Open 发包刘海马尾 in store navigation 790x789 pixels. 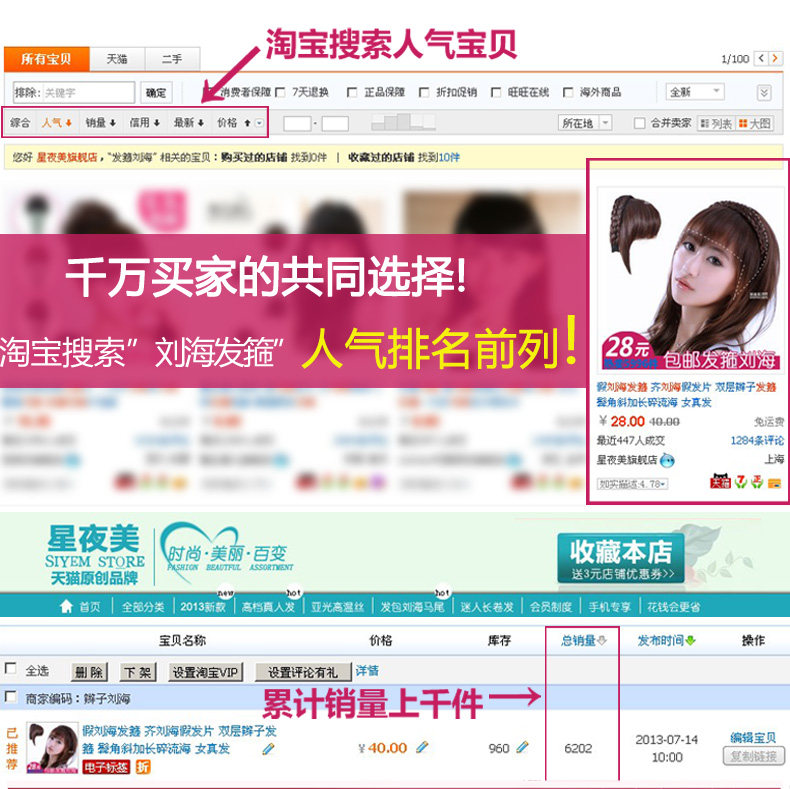point(412,607)
